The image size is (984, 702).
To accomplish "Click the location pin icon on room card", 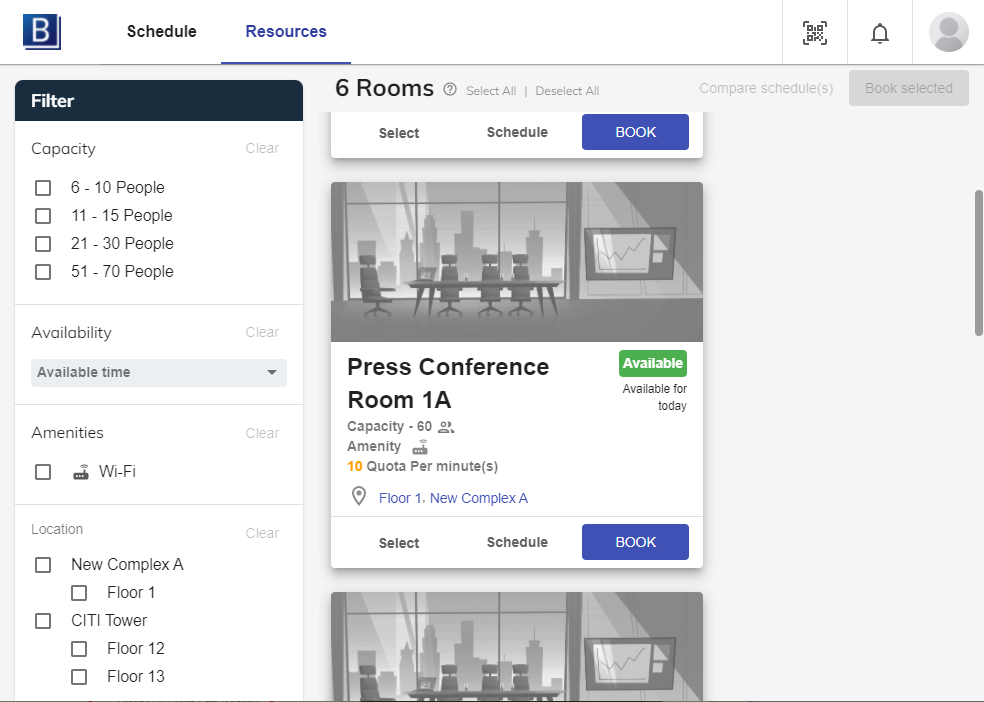I will [359, 497].
